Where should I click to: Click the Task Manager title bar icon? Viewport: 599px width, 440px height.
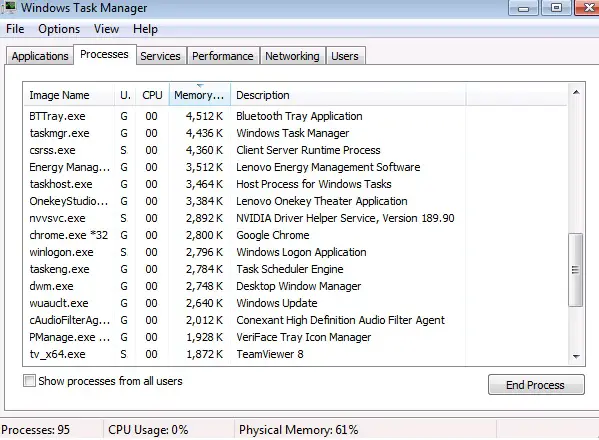[x=8, y=7]
